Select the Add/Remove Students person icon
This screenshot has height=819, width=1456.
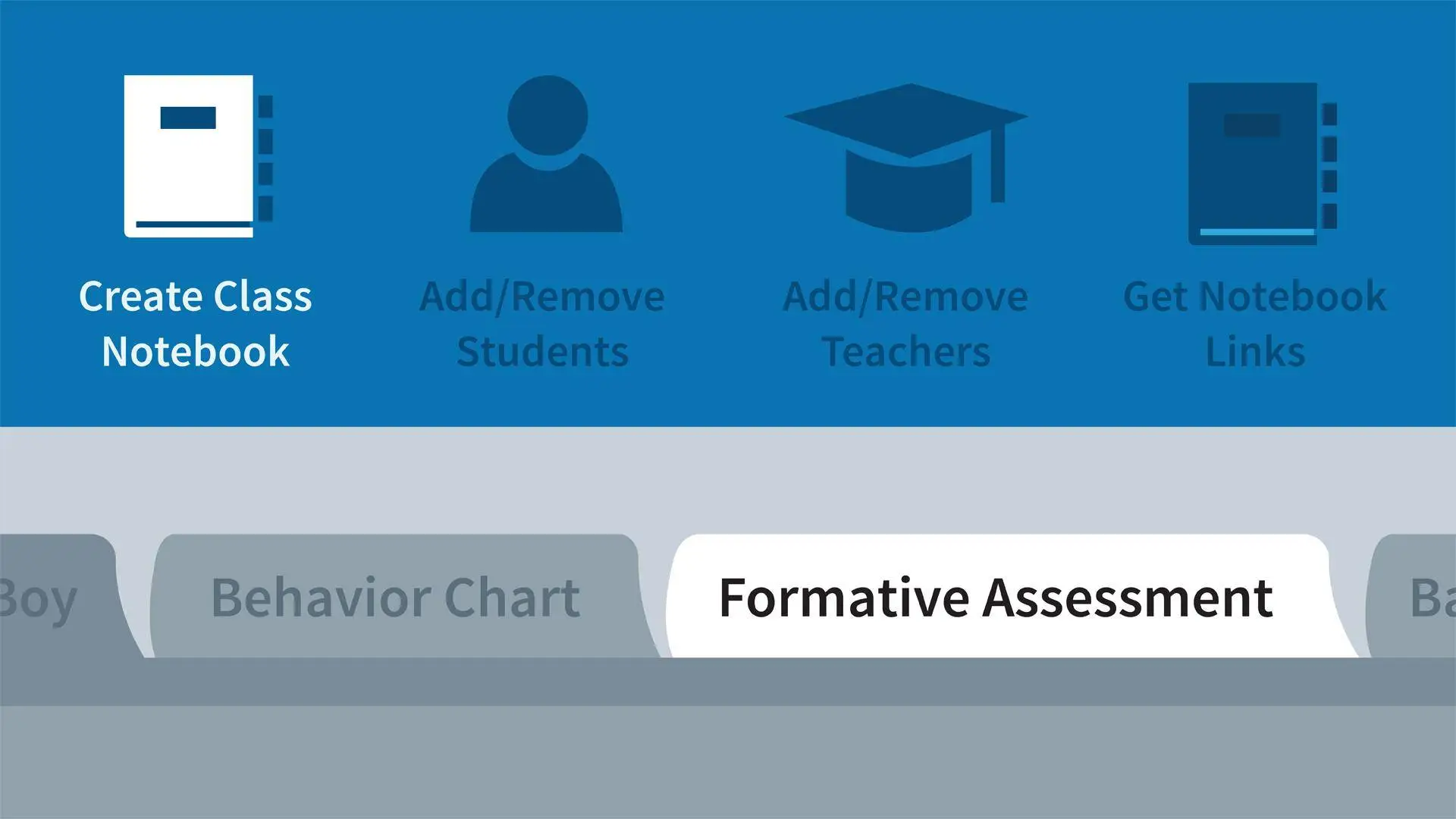pos(546,153)
